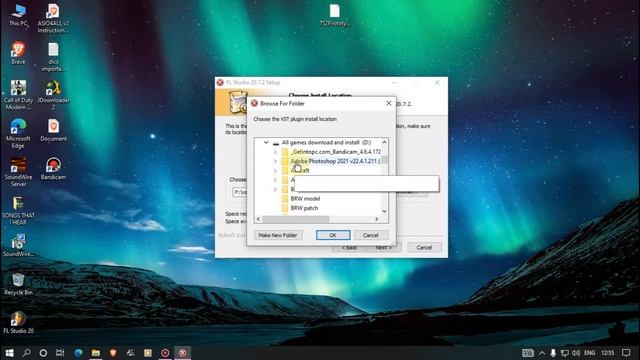Select Adobe Photoshop 2021 v22.4.1.211 folder
Screen dimensions: 640x360
(x=336, y=161)
